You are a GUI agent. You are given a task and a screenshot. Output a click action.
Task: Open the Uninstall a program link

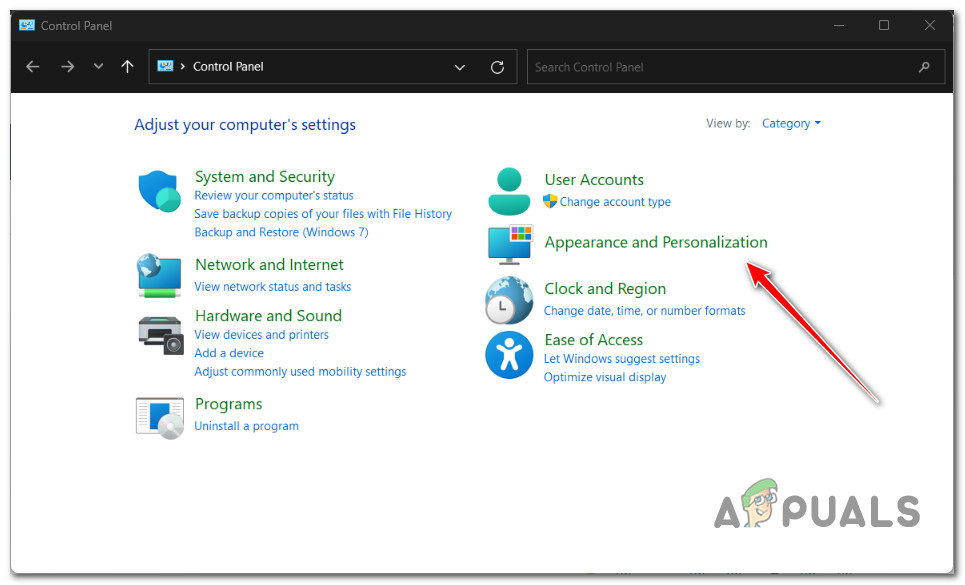coord(246,426)
